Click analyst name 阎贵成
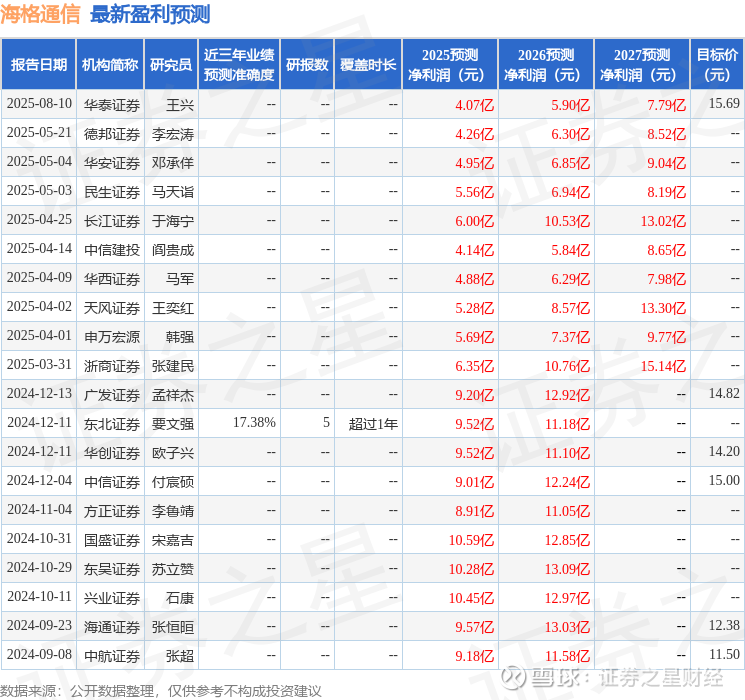Image resolution: width=745 pixels, height=700 pixels. coord(173,250)
